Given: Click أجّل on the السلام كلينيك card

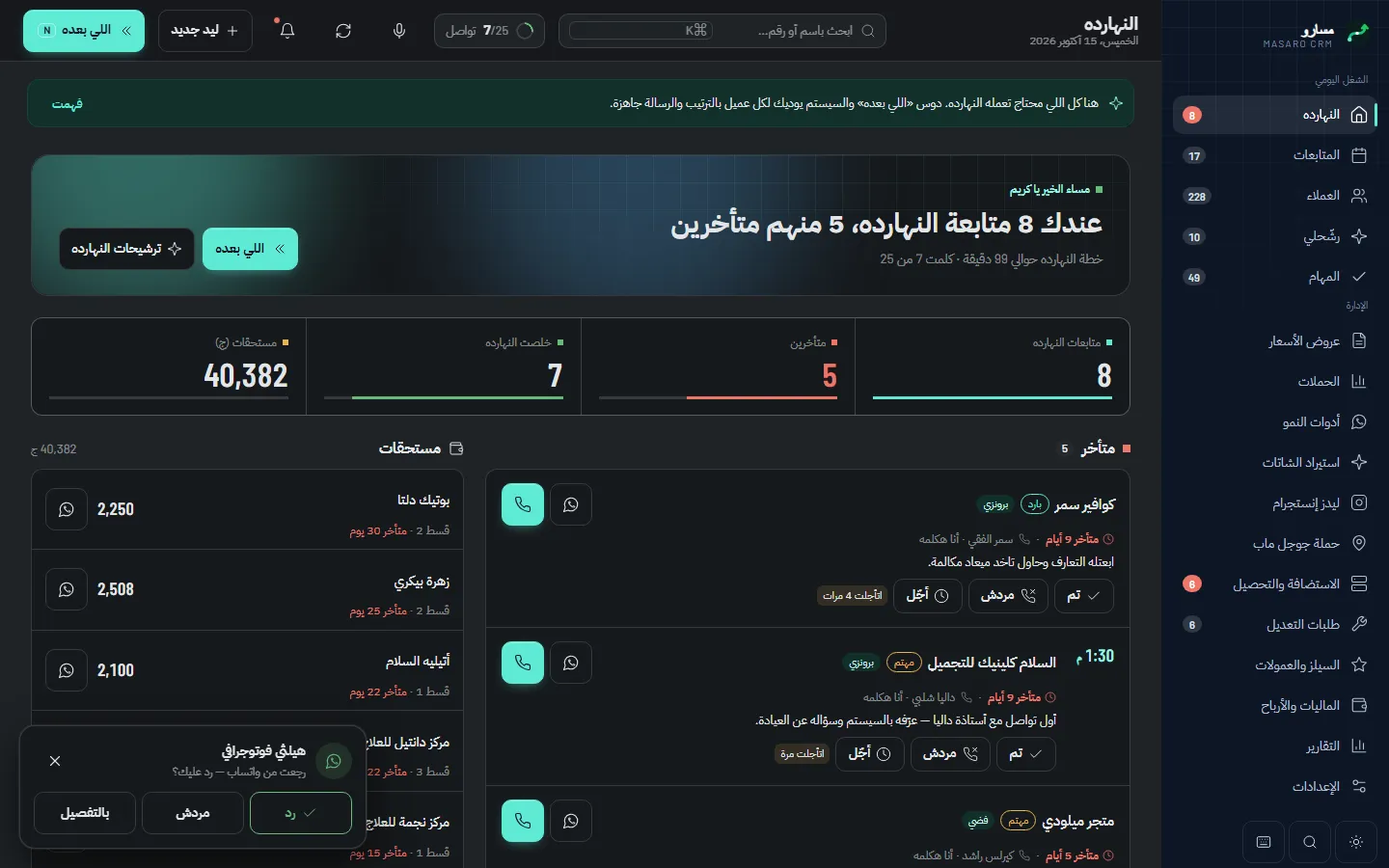Looking at the screenshot, I should 870,753.
